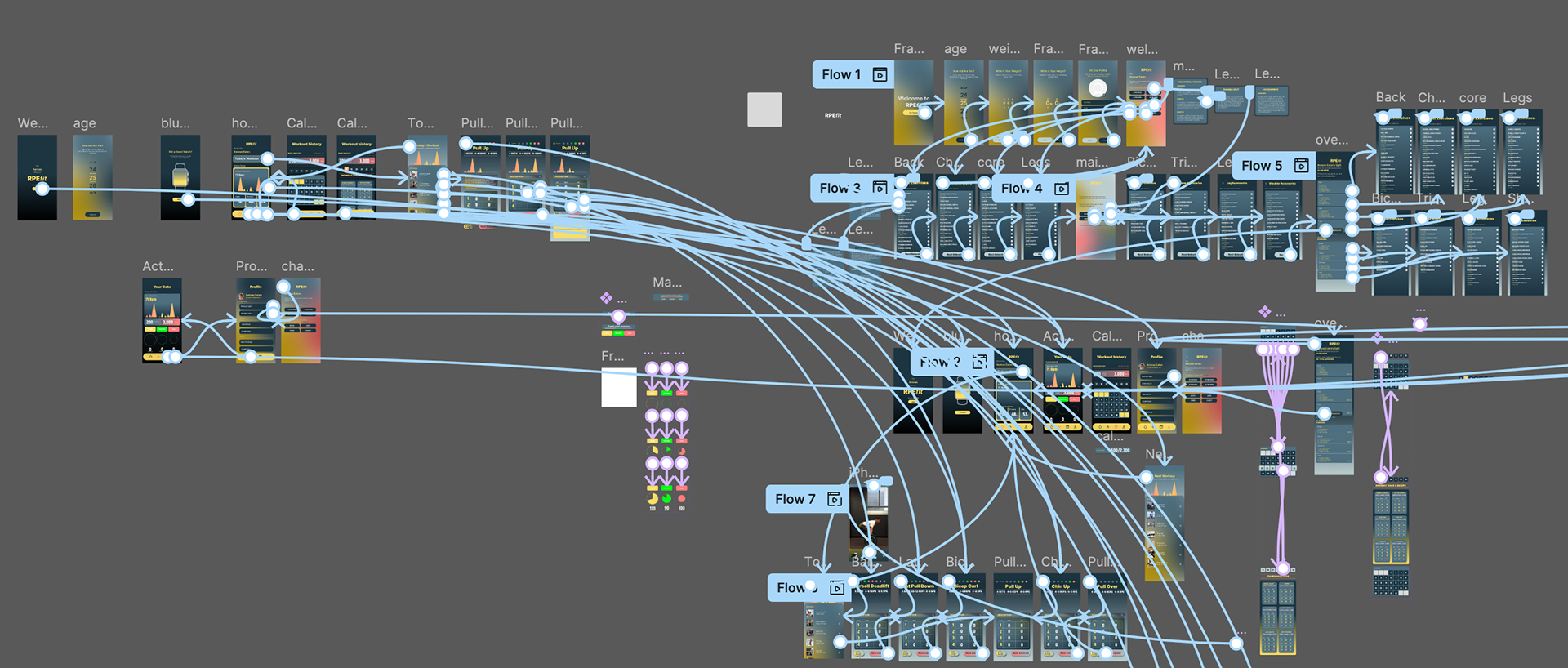1568x668 pixels.
Task: Click the Tri... frame label
Action: click(1184, 163)
